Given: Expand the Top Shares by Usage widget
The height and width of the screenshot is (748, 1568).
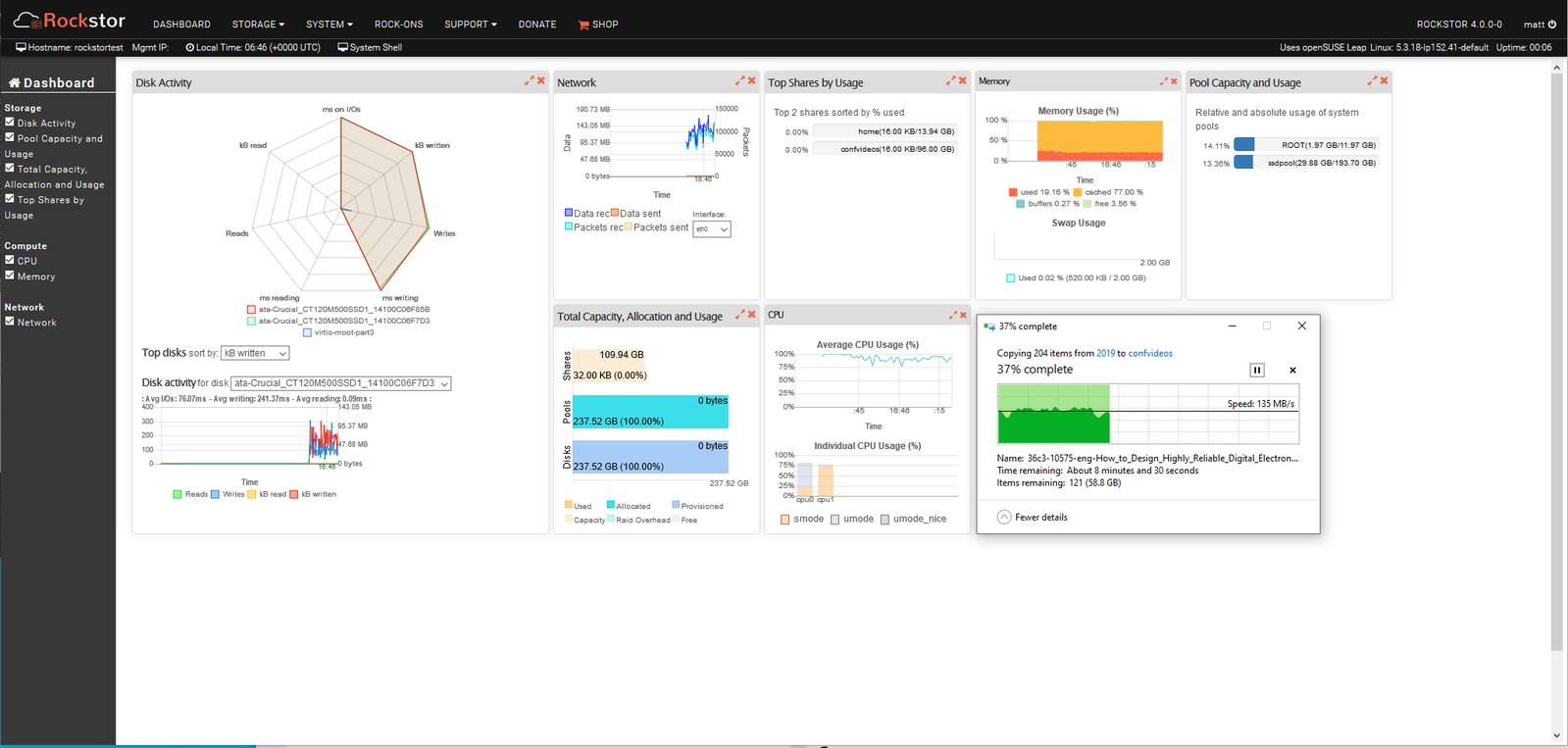Looking at the screenshot, I should 951,80.
